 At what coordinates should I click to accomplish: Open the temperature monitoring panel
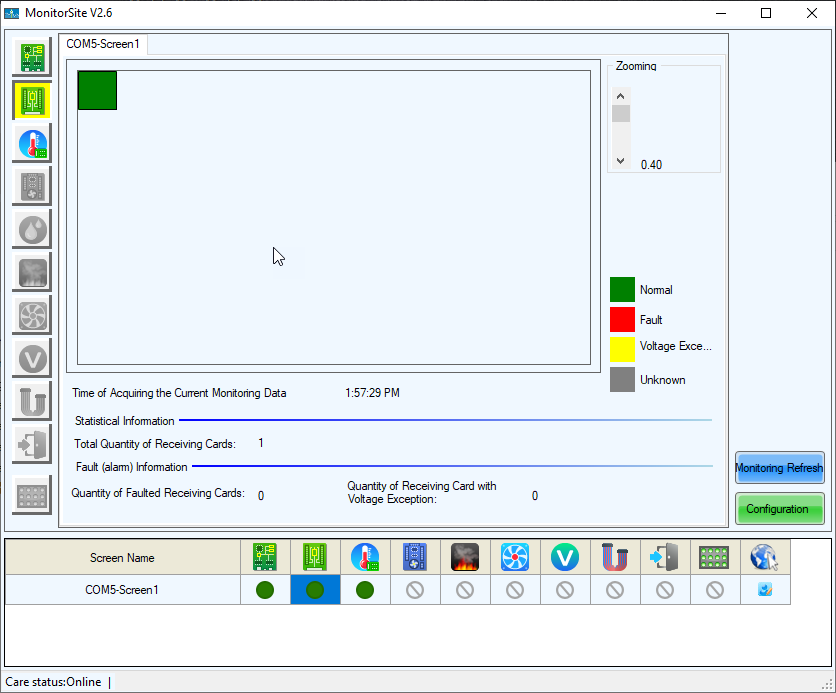pyautogui.click(x=31, y=143)
